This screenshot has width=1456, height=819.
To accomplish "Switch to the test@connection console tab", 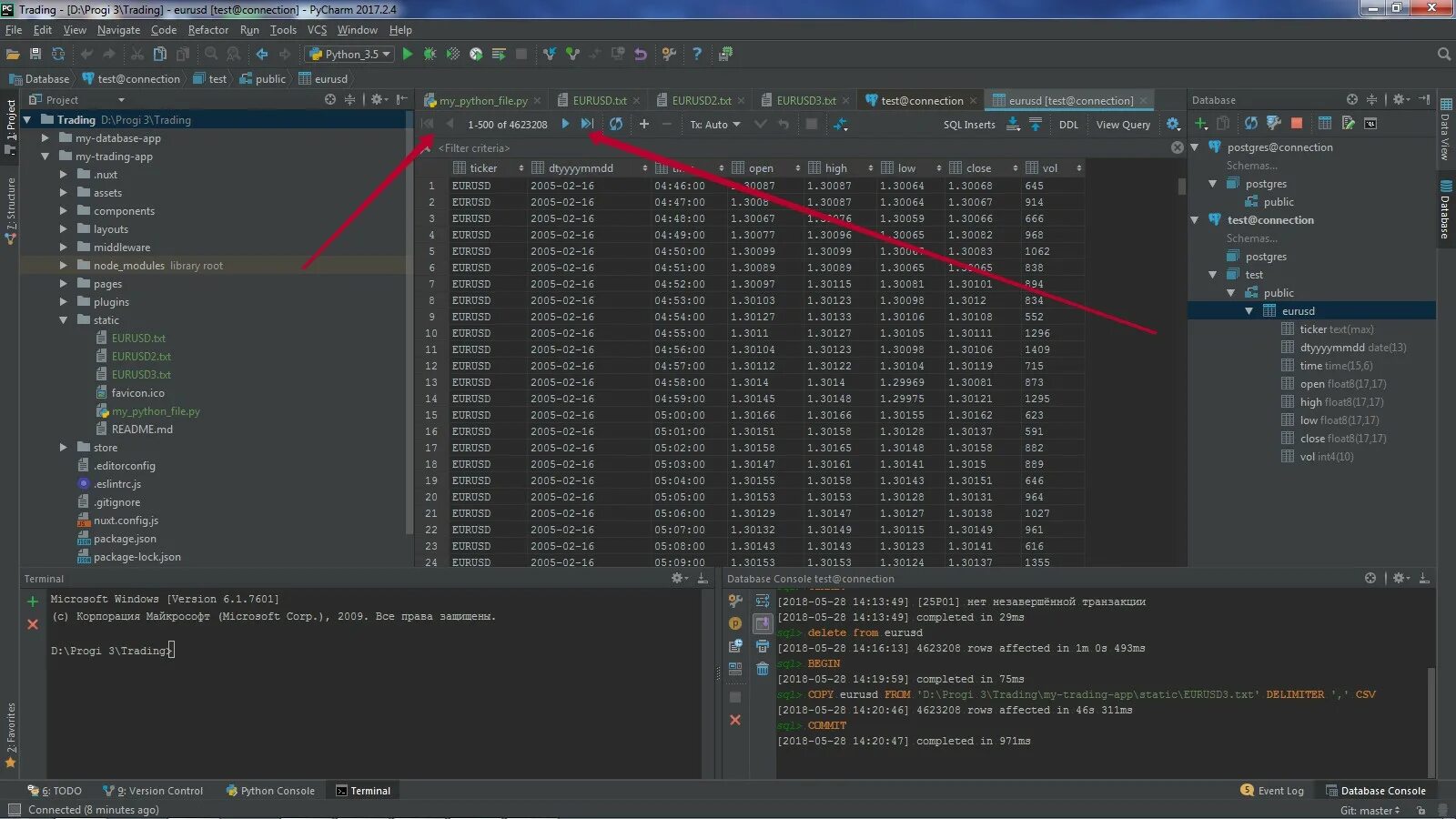I will click(x=921, y=100).
